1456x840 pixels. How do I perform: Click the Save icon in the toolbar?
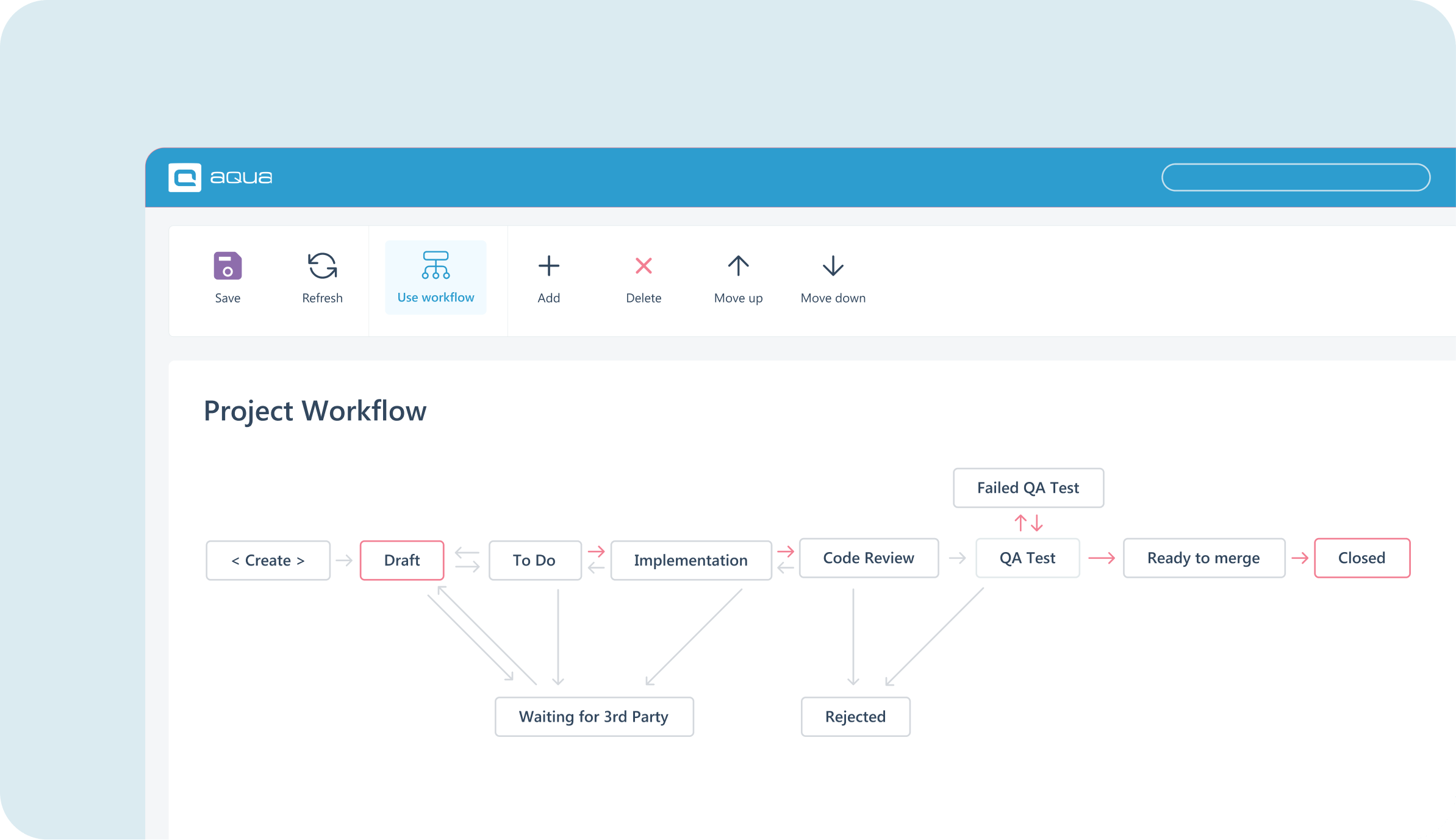tap(228, 267)
